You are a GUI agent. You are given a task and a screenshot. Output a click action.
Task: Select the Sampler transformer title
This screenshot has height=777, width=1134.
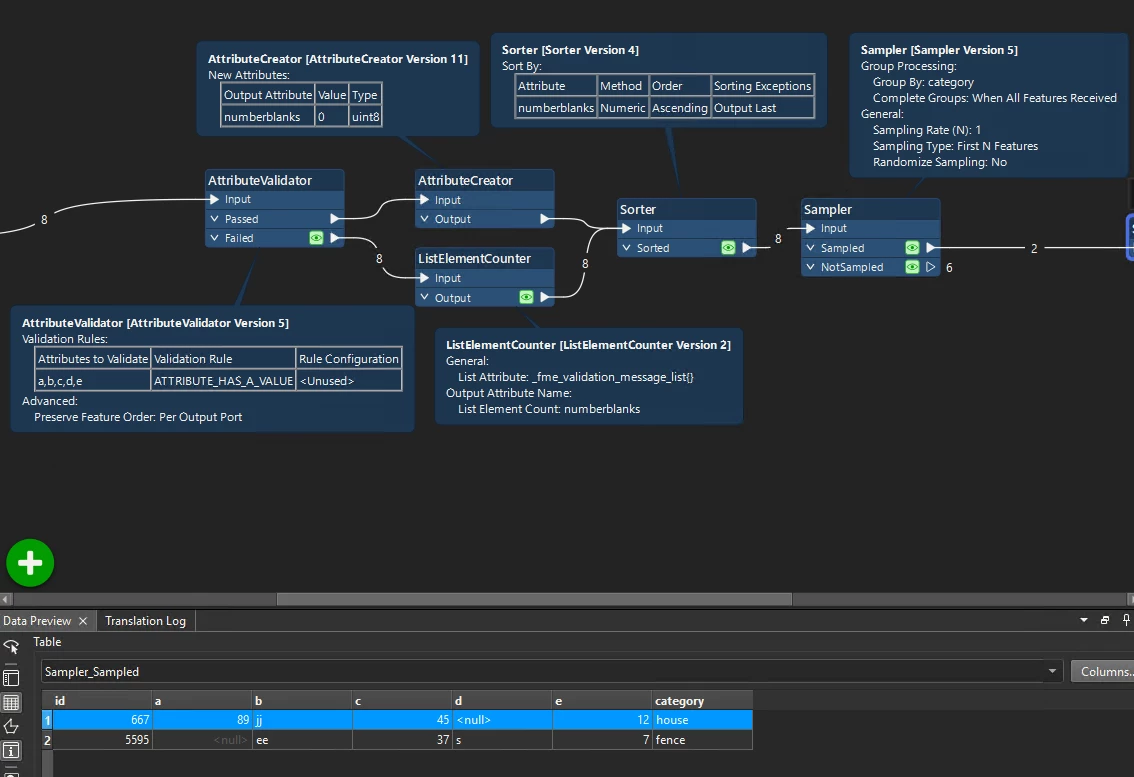828,209
